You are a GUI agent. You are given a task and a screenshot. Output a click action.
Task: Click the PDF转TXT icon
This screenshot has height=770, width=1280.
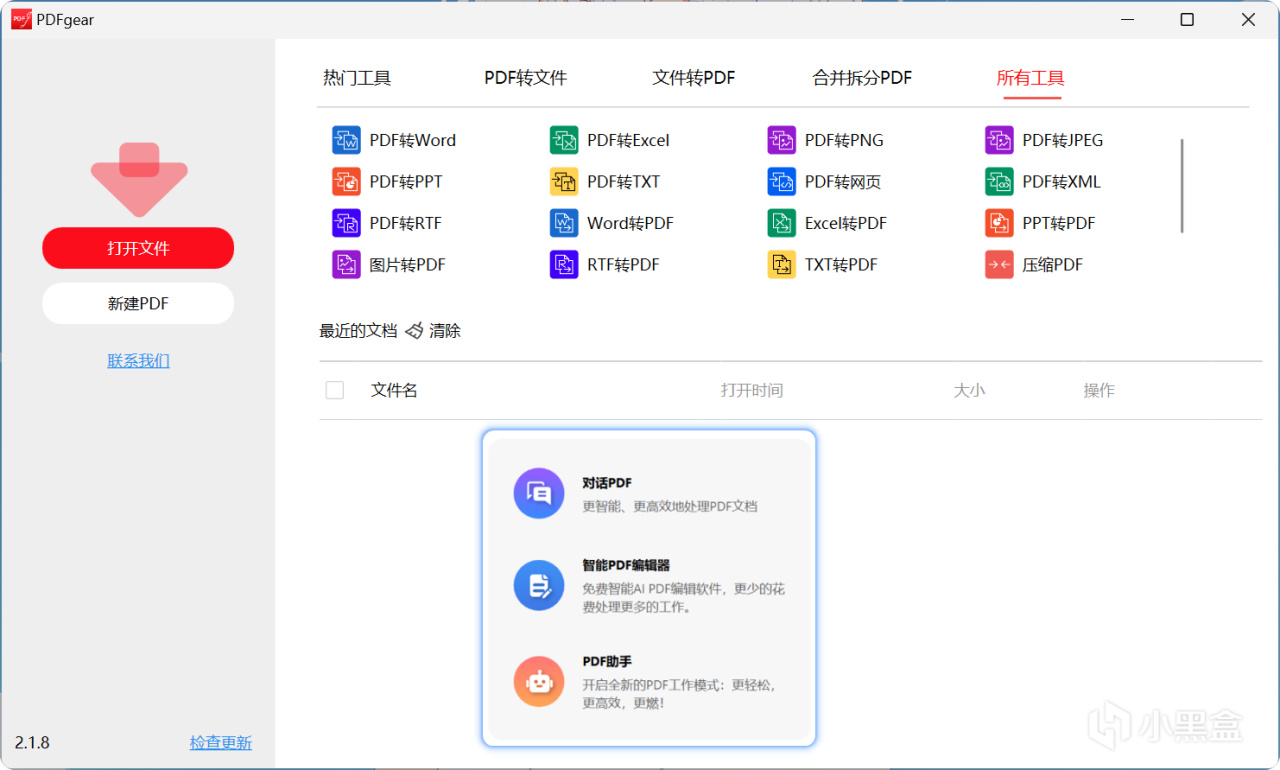pos(564,181)
